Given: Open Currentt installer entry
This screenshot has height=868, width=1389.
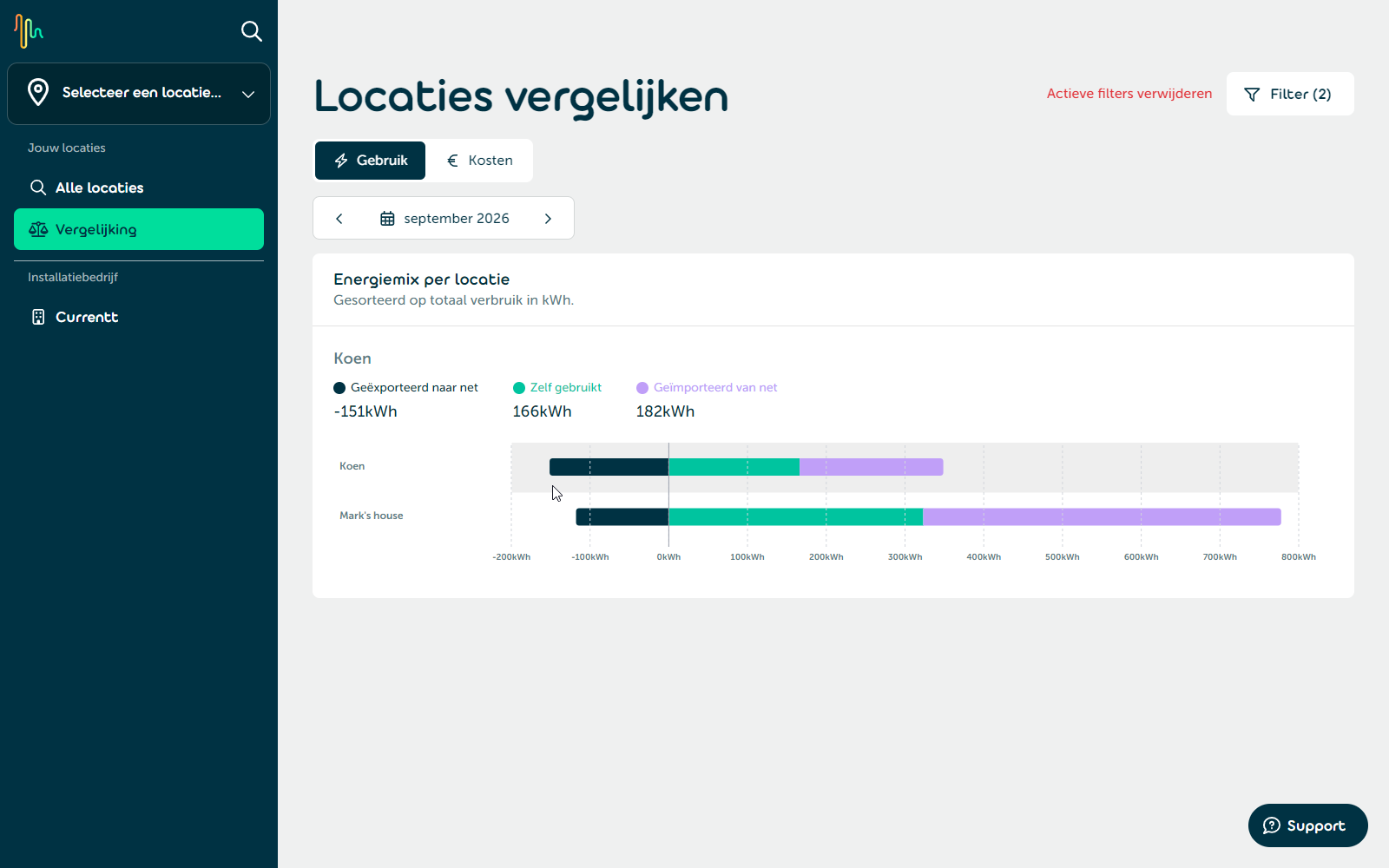Looking at the screenshot, I should [x=139, y=317].
